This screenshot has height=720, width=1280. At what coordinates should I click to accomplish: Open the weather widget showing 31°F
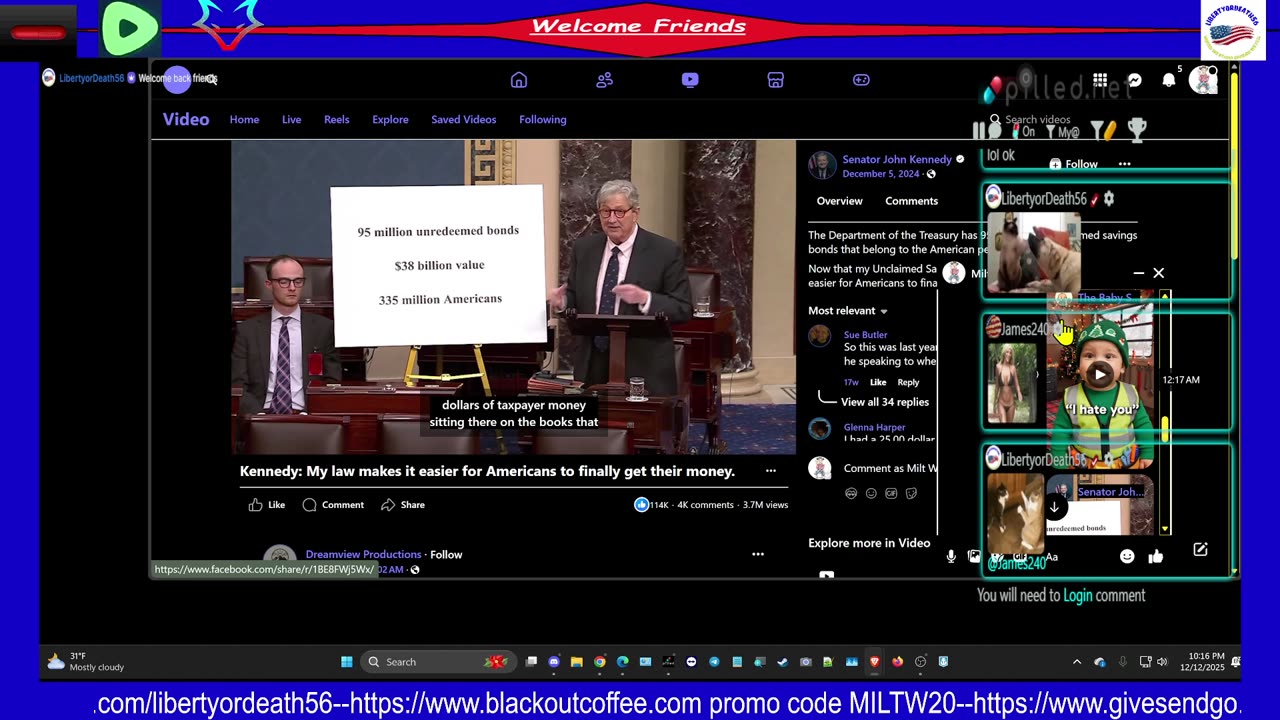pos(85,662)
